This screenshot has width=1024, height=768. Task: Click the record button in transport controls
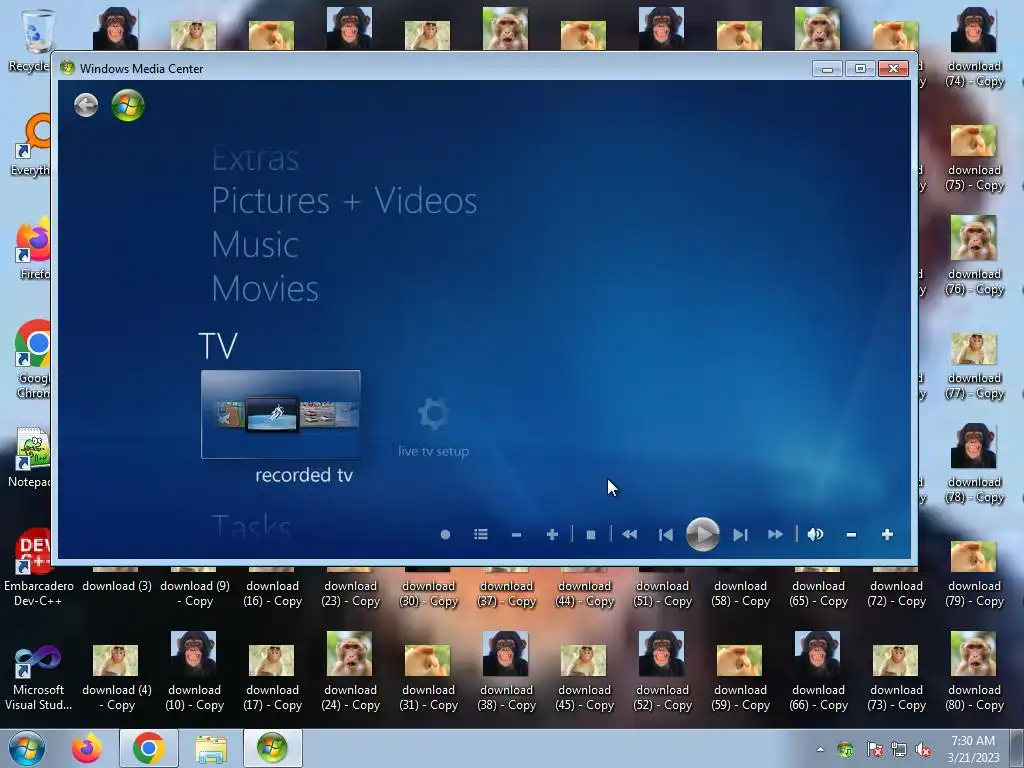click(x=445, y=535)
